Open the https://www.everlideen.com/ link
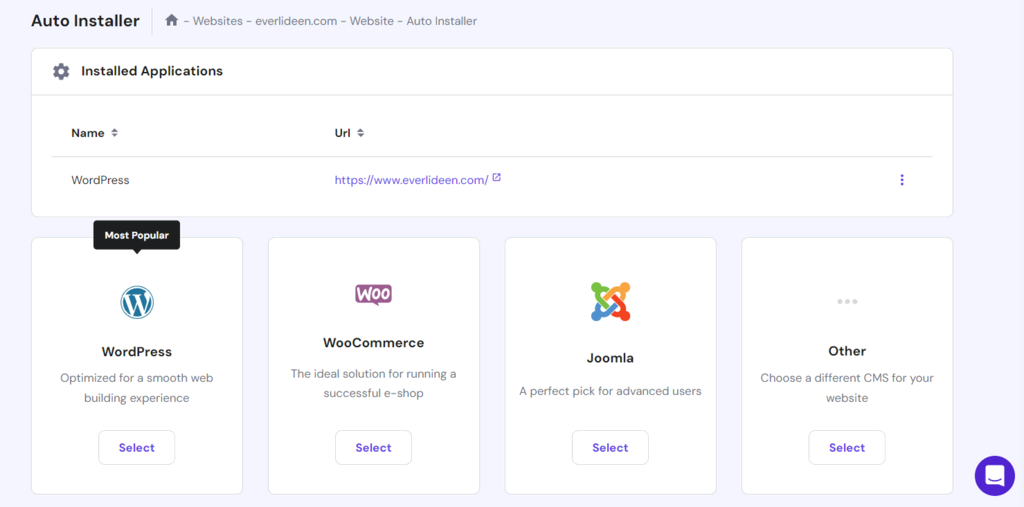This screenshot has height=507, width=1024. coord(411,180)
